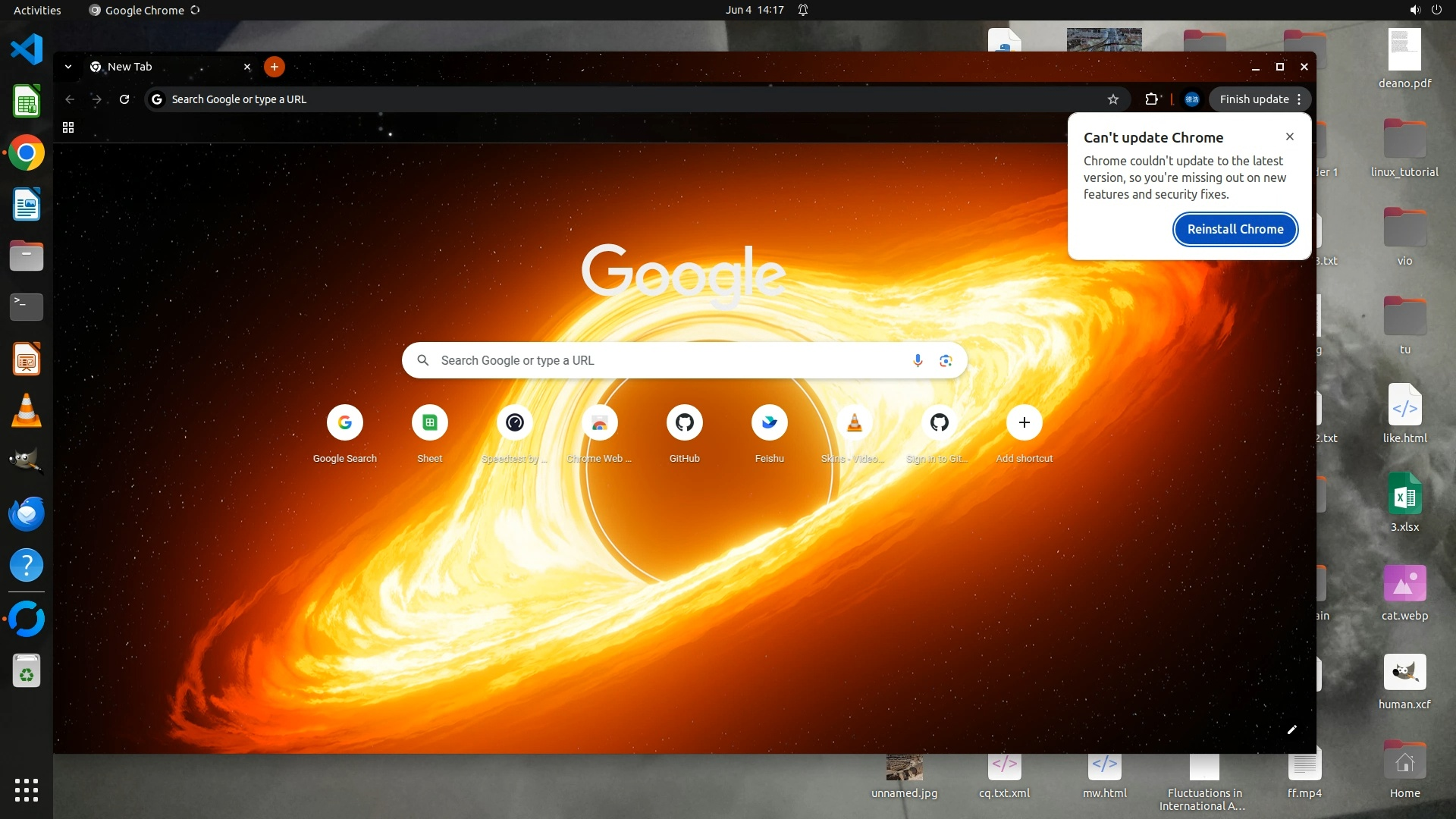This screenshot has width=1456, height=819.
Task: Click the voice search microphone icon
Action: (918, 360)
